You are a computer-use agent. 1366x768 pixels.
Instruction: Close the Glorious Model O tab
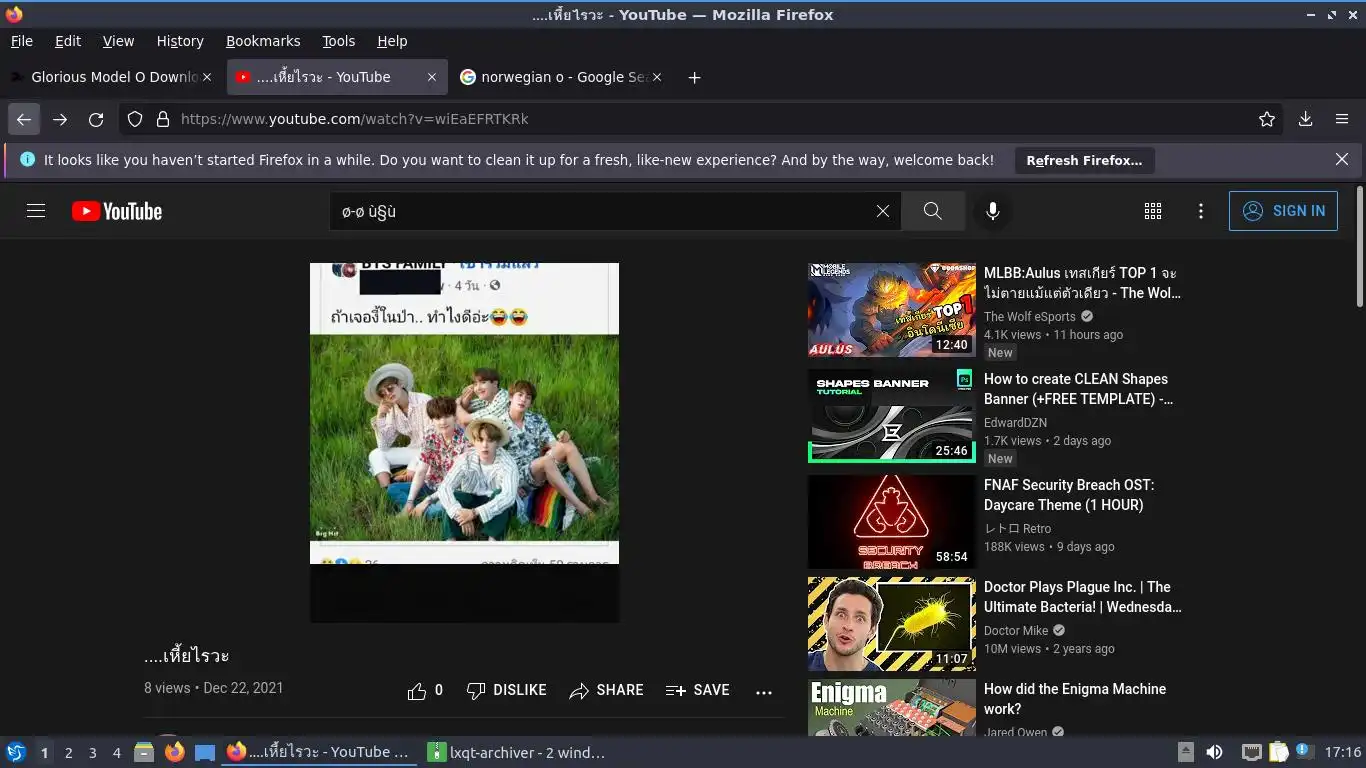click(207, 77)
